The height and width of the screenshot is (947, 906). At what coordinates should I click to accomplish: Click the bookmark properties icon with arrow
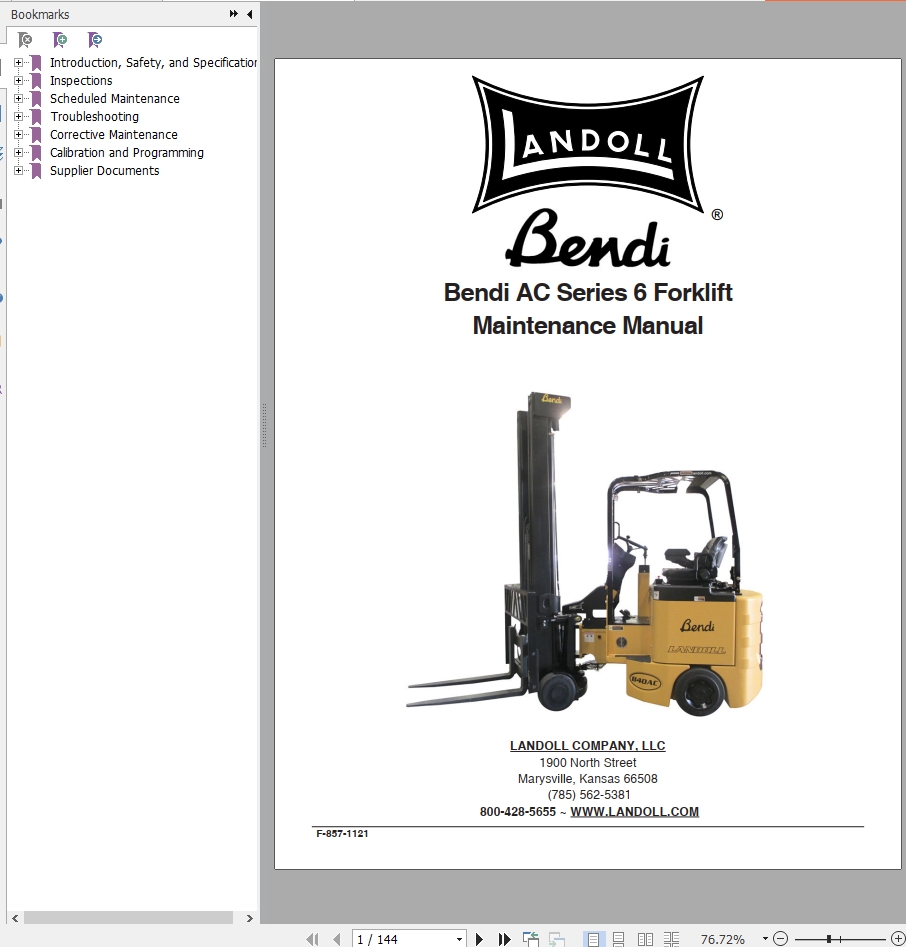click(x=95, y=40)
